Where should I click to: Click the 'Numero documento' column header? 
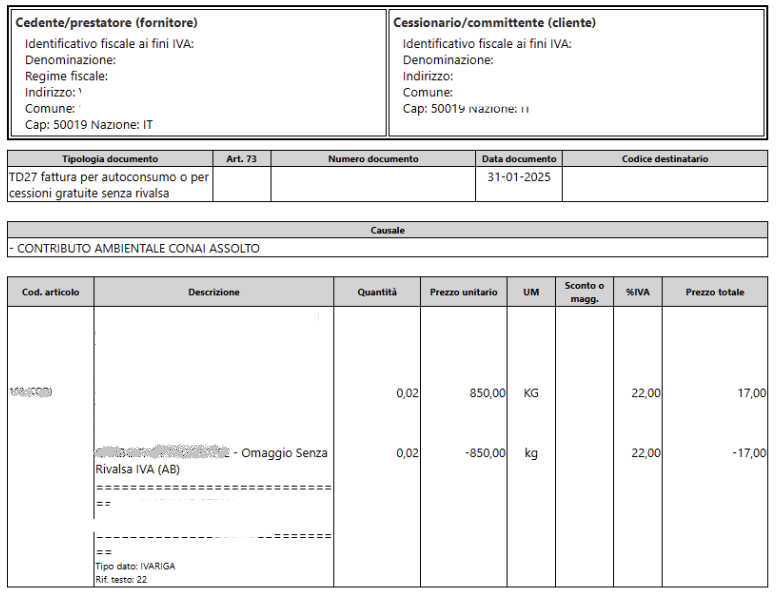click(x=373, y=159)
